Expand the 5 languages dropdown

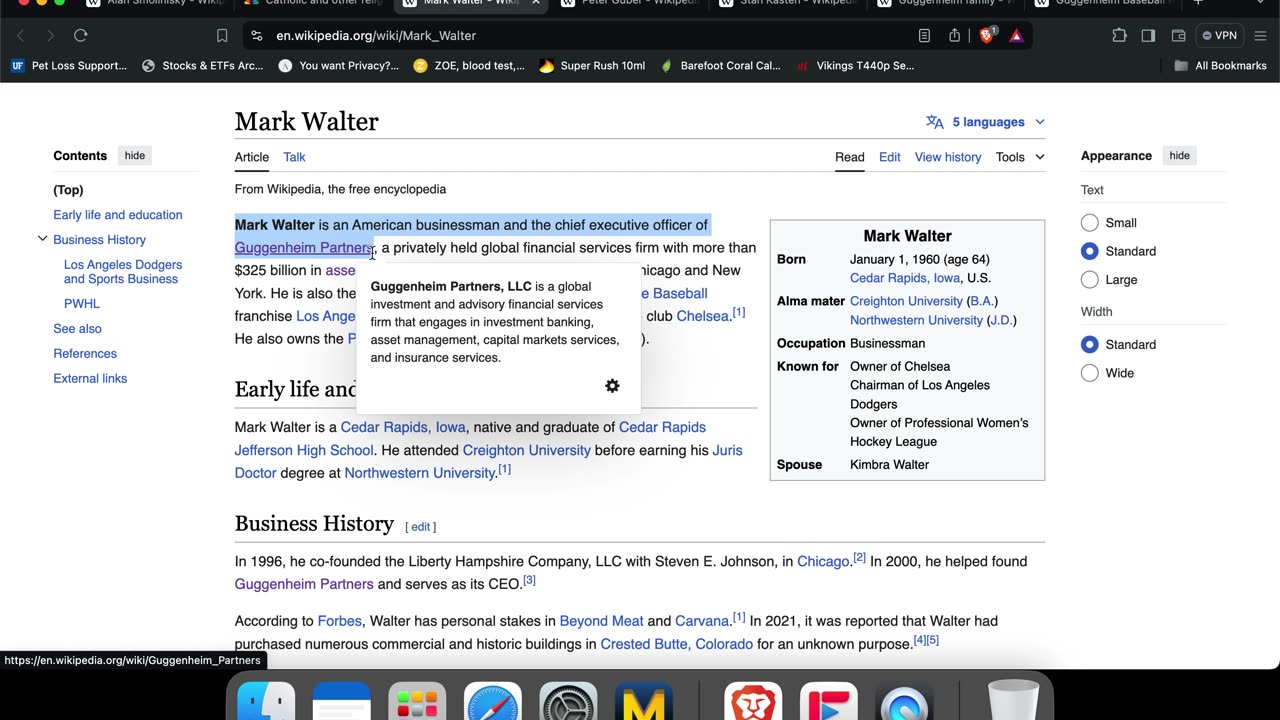tap(987, 122)
